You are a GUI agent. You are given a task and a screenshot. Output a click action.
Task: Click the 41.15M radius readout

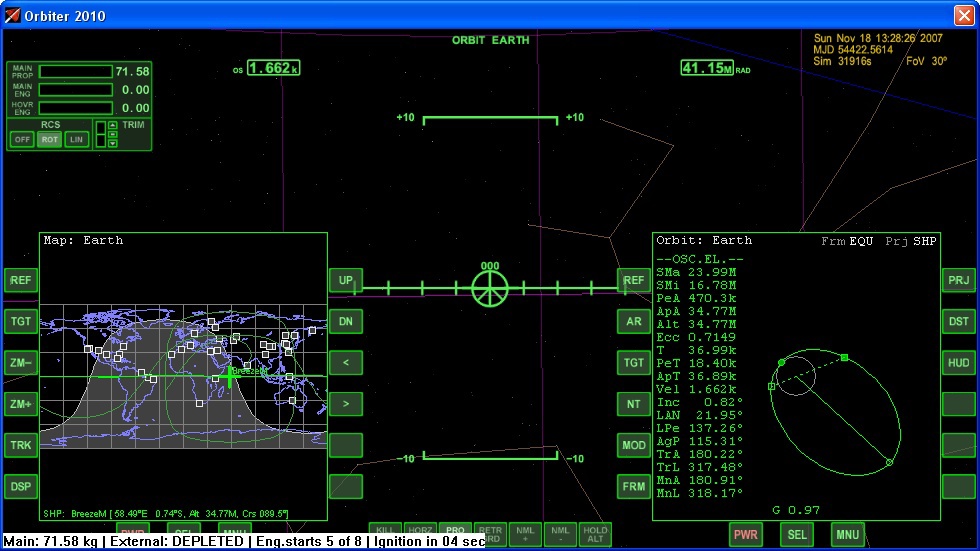pyautogui.click(x=707, y=68)
